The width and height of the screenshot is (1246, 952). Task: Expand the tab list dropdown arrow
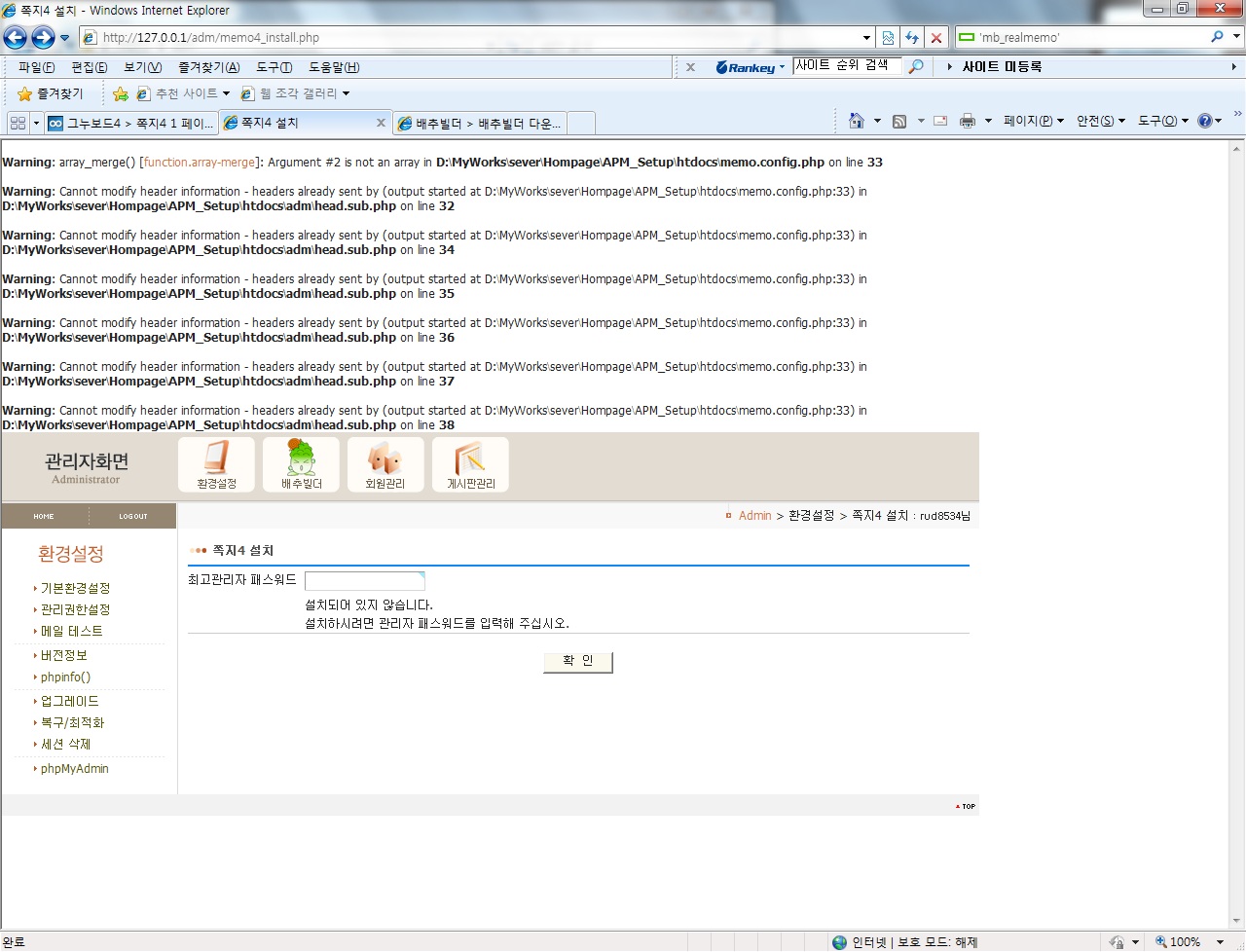point(37,123)
